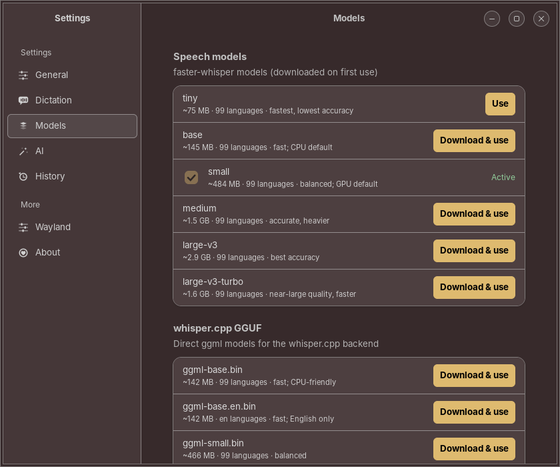The width and height of the screenshot is (560, 467).
Task: Click 'Direct ggml models for the whisper.cpp backend'
Action: tap(276, 344)
